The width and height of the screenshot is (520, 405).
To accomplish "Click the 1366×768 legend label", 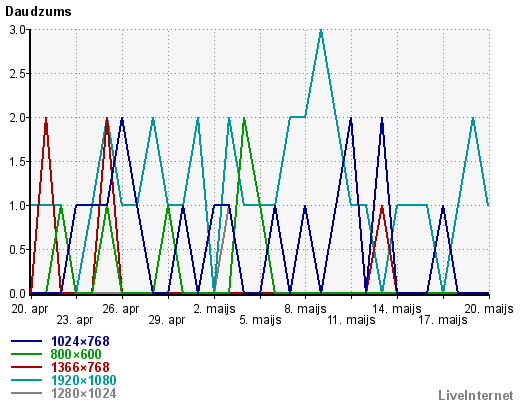I will click(x=80, y=367).
